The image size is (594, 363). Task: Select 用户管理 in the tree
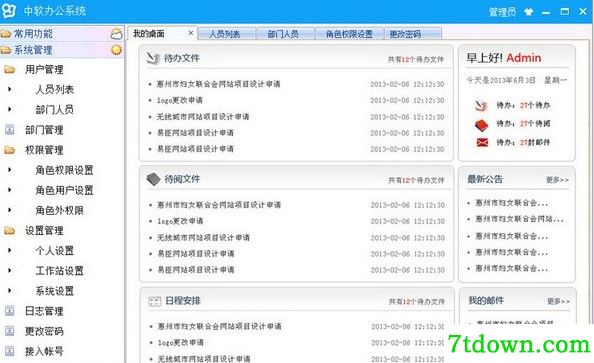[x=44, y=69]
